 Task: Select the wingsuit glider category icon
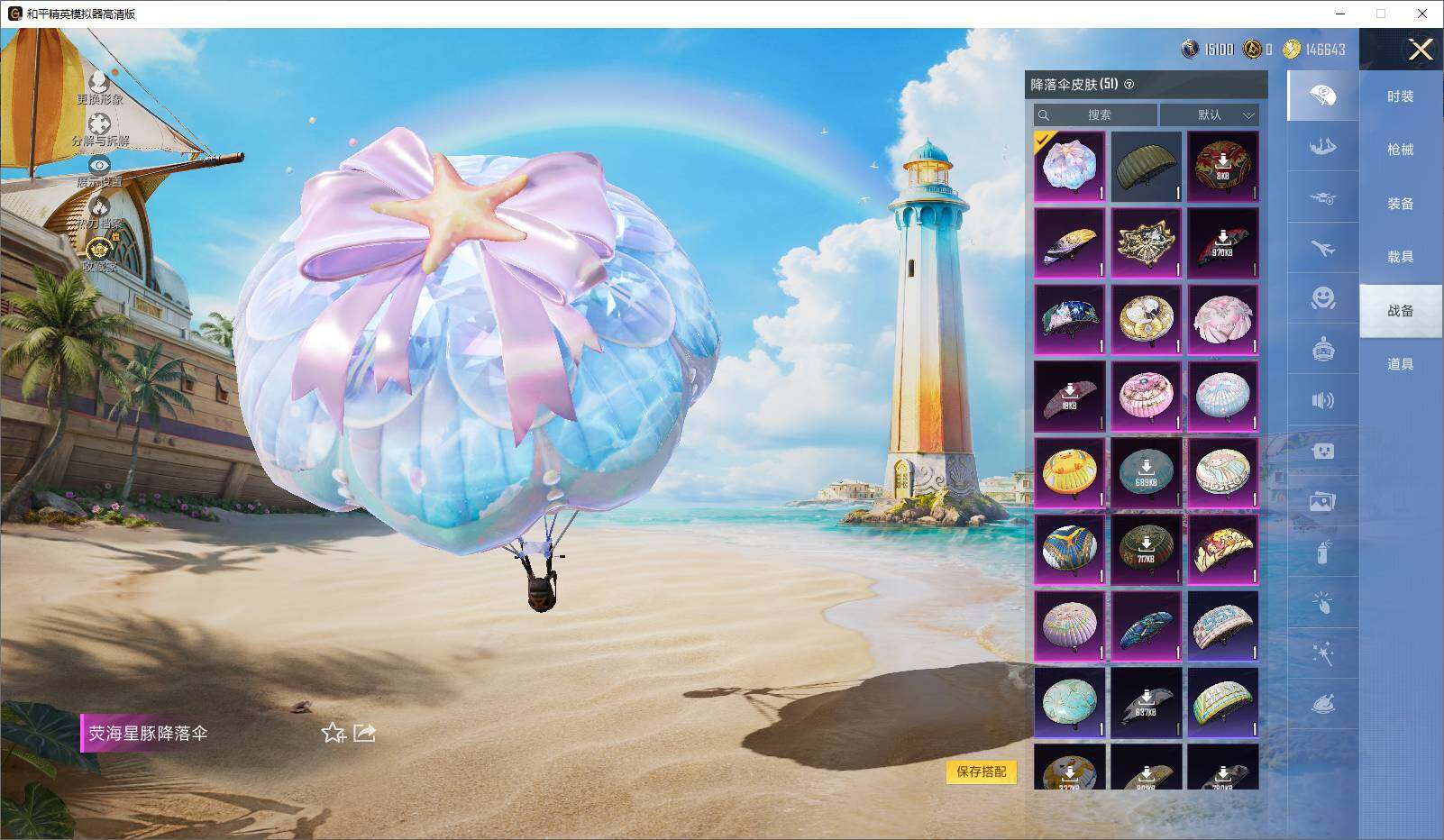[x=1322, y=146]
